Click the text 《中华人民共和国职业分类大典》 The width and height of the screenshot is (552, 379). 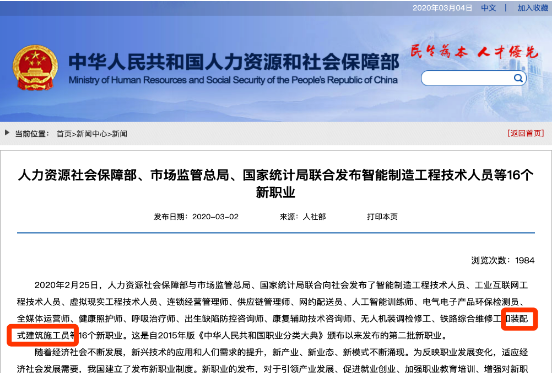[x=261, y=335]
